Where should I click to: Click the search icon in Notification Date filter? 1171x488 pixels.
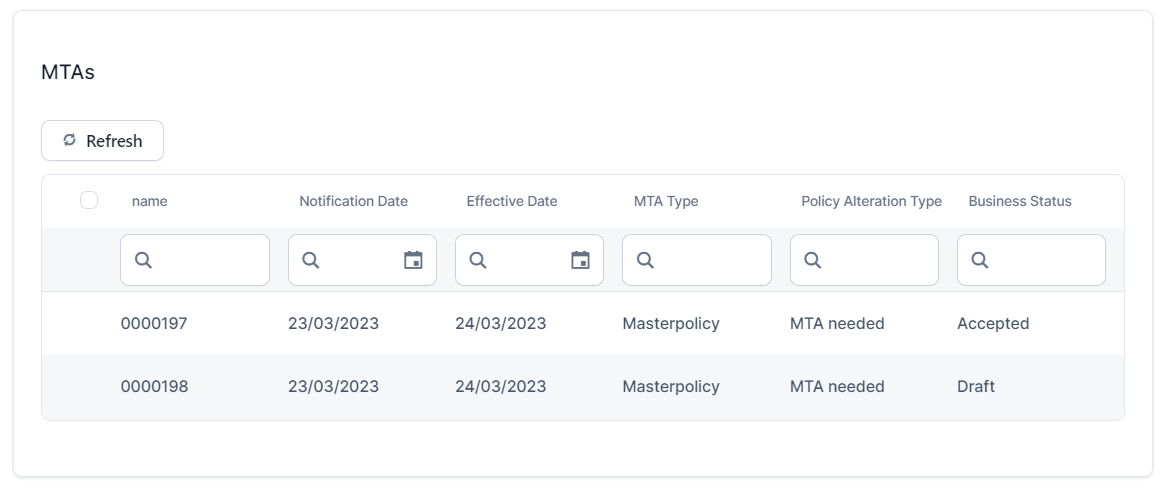pyautogui.click(x=311, y=260)
